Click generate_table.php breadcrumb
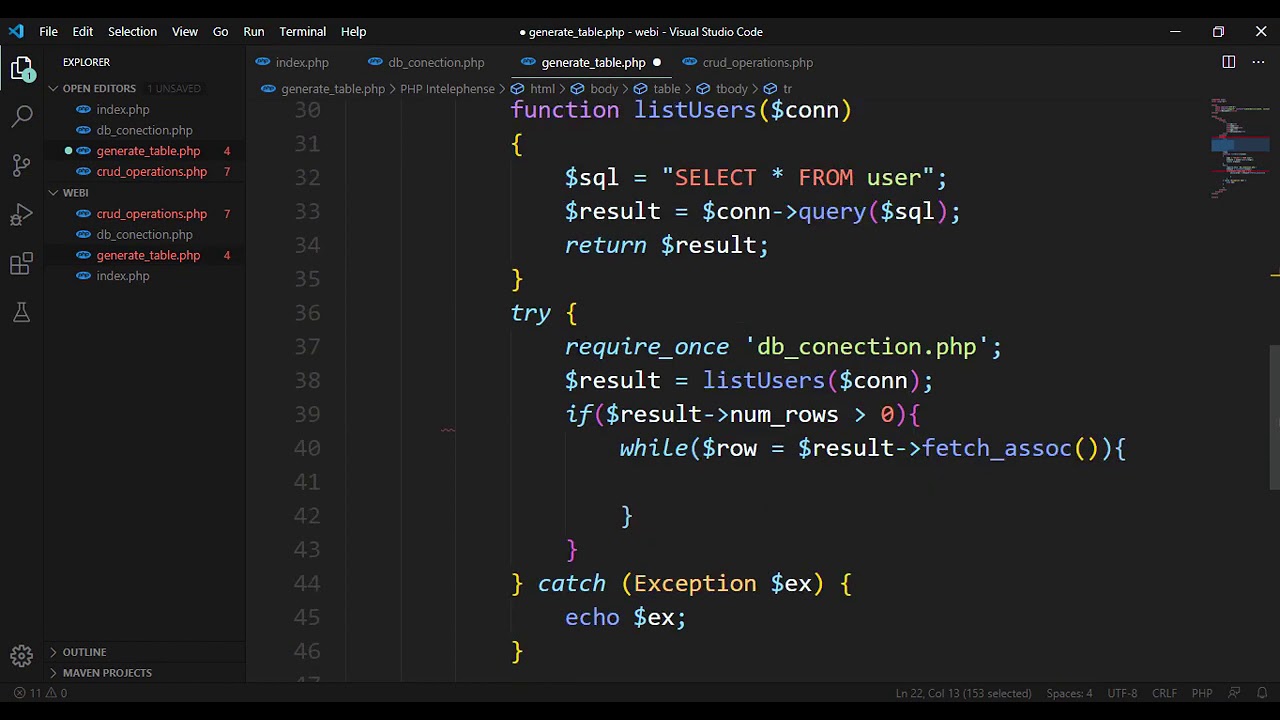The image size is (1280, 720). click(x=323, y=89)
